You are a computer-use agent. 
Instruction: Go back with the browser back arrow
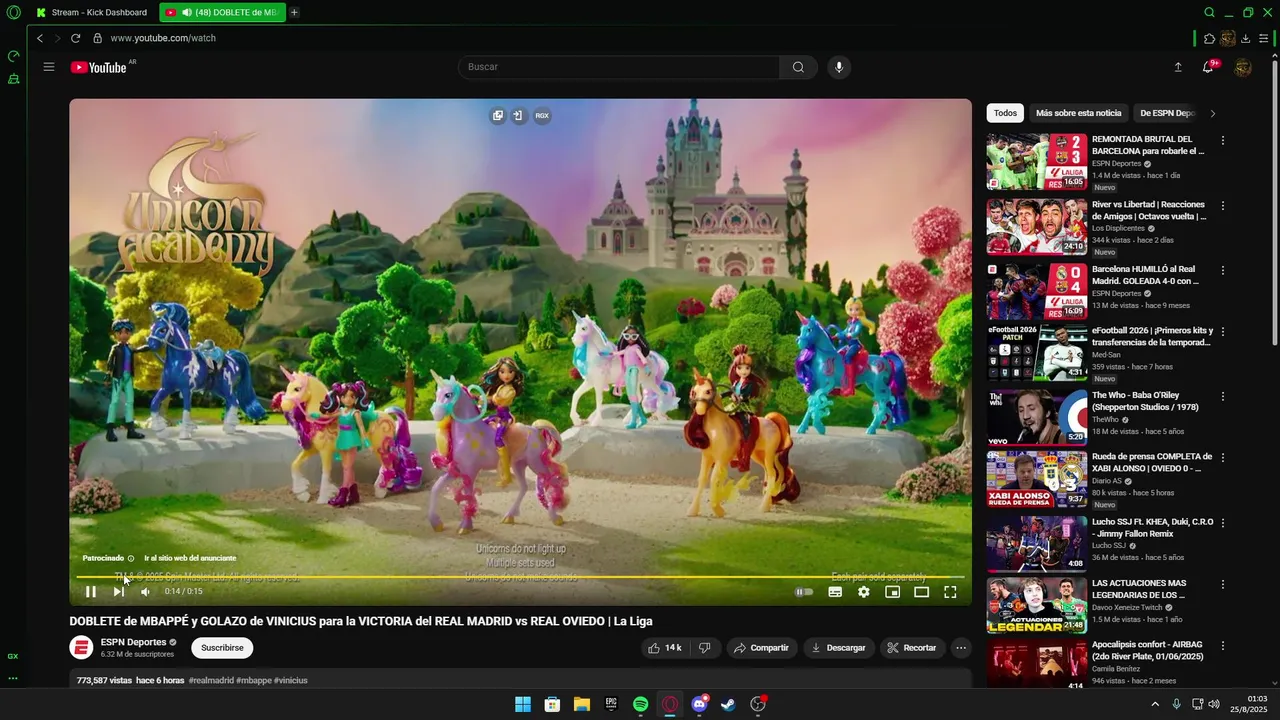pyautogui.click(x=40, y=38)
